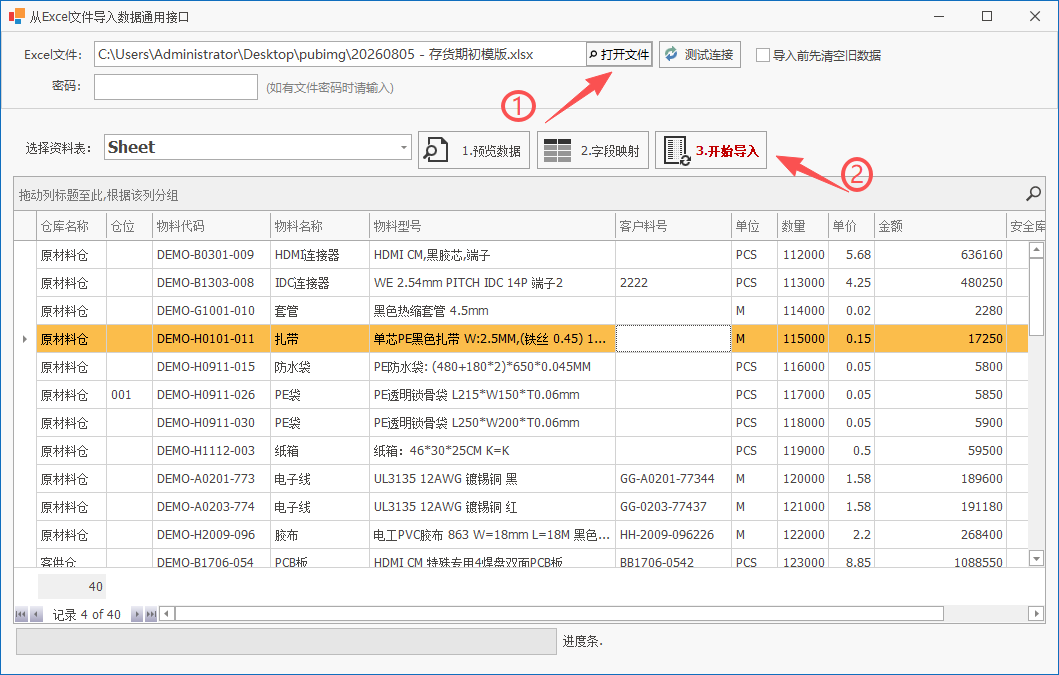1059x675 pixels.
Task: Click the 套管 name cell
Action: (x=320, y=311)
